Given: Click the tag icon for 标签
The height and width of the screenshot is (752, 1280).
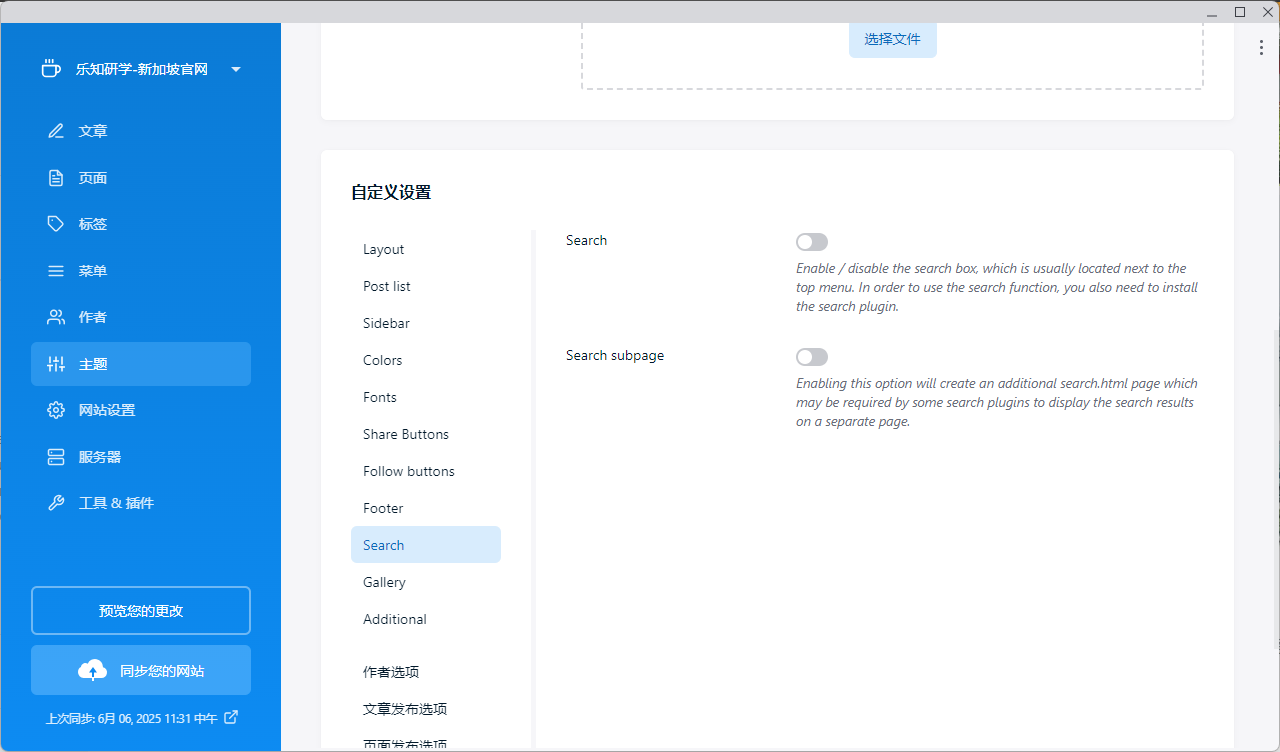Looking at the screenshot, I should (x=56, y=224).
